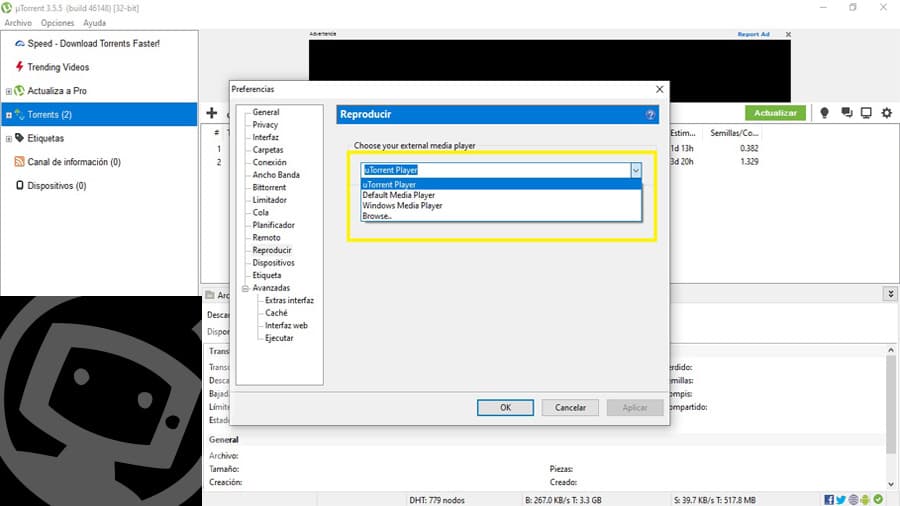
Task: Click the speed gauge icon next to Speed
Action: pos(20,43)
